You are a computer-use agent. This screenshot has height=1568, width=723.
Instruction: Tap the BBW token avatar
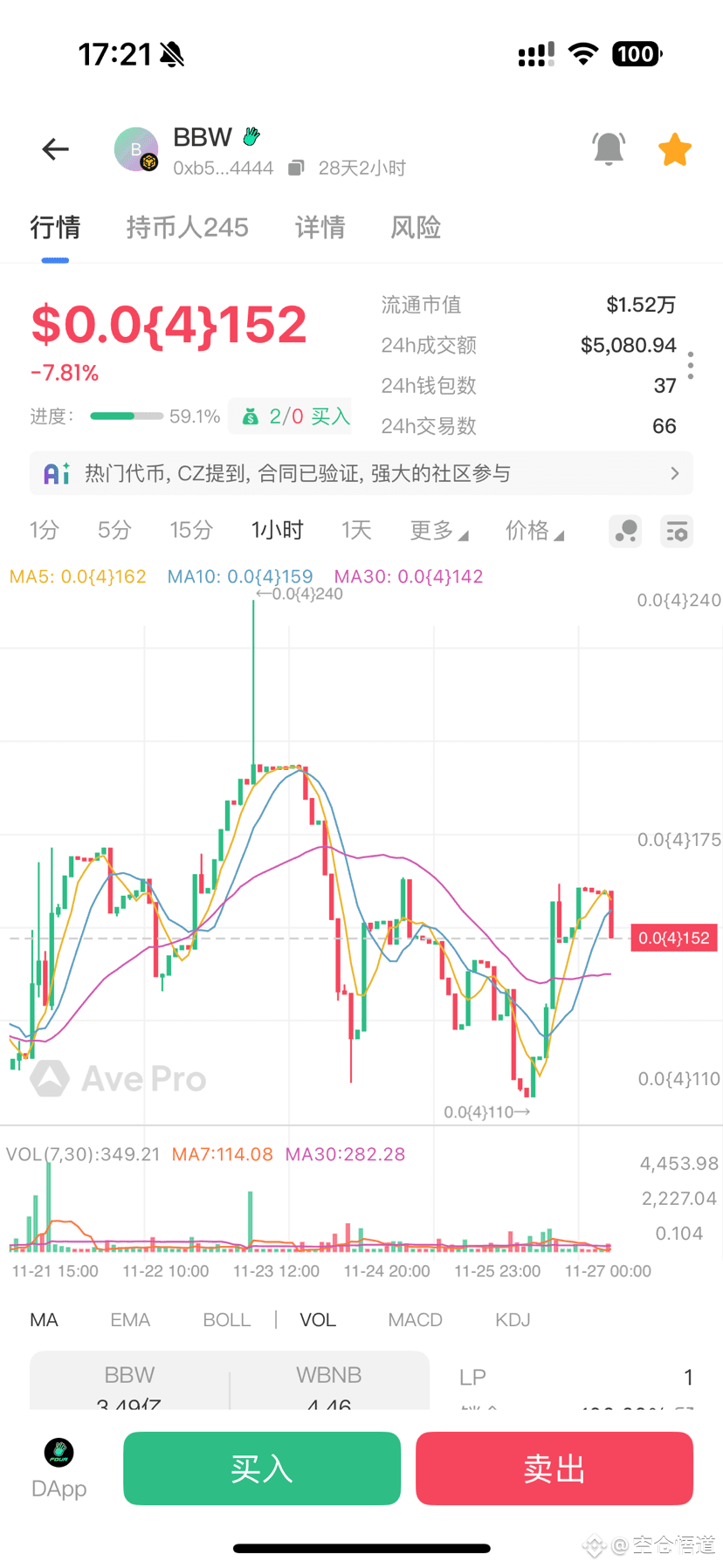coord(136,149)
